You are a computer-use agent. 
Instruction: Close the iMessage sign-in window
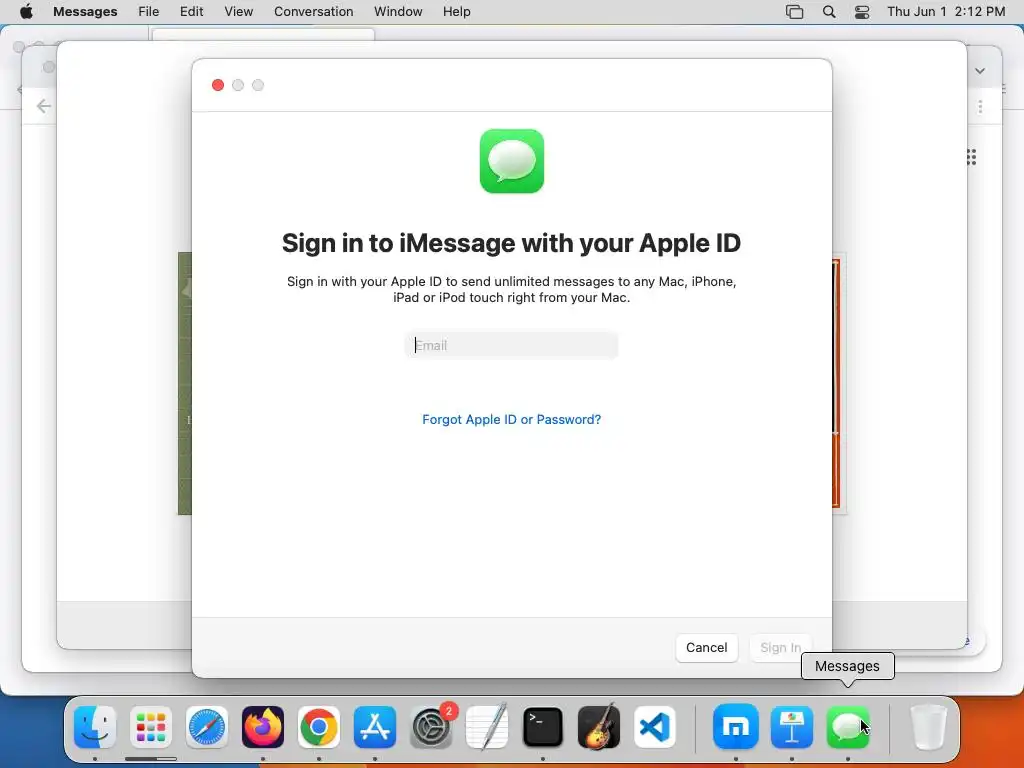(218, 86)
